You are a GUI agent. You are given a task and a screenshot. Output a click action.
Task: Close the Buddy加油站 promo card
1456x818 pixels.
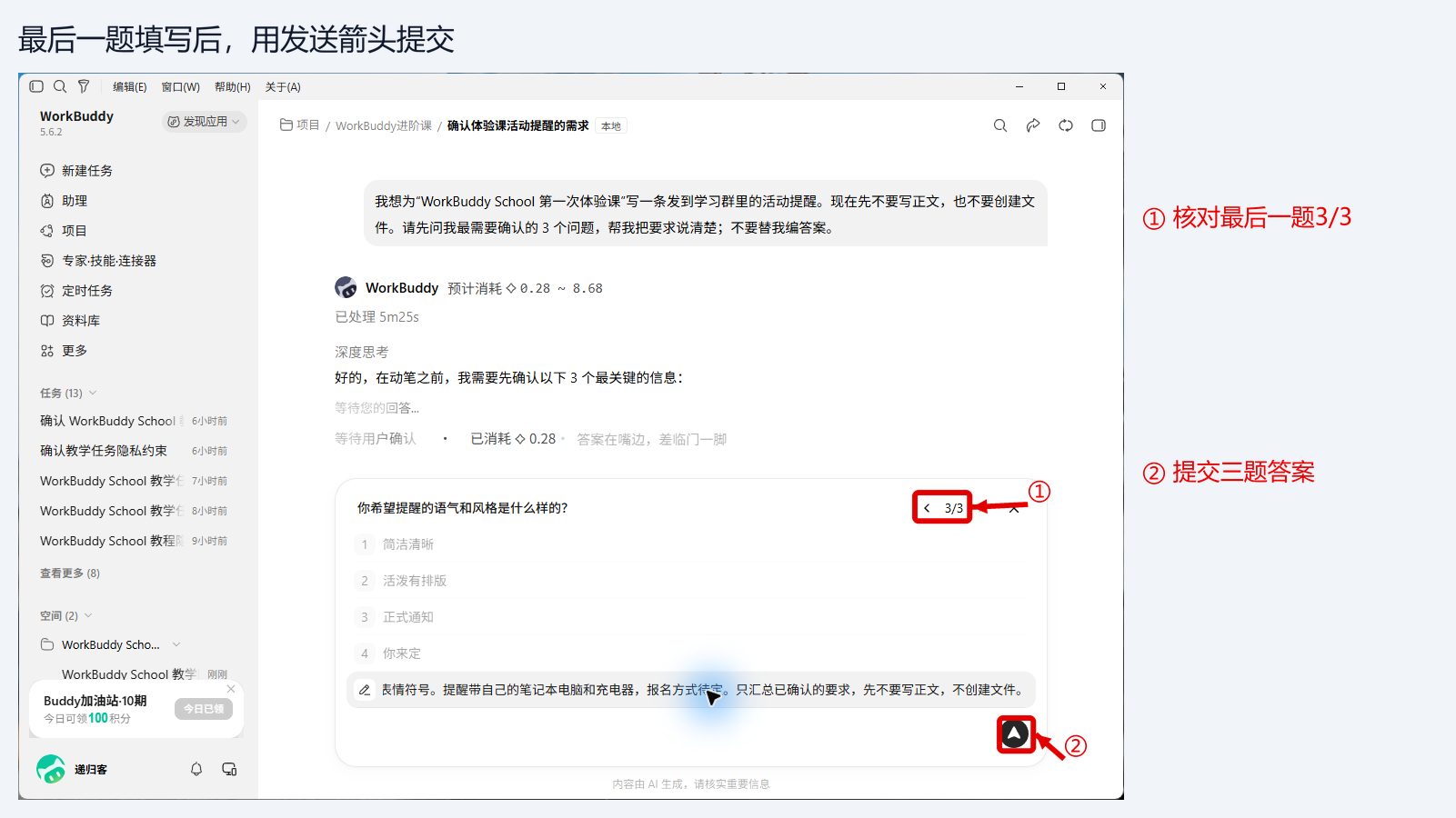(x=231, y=689)
